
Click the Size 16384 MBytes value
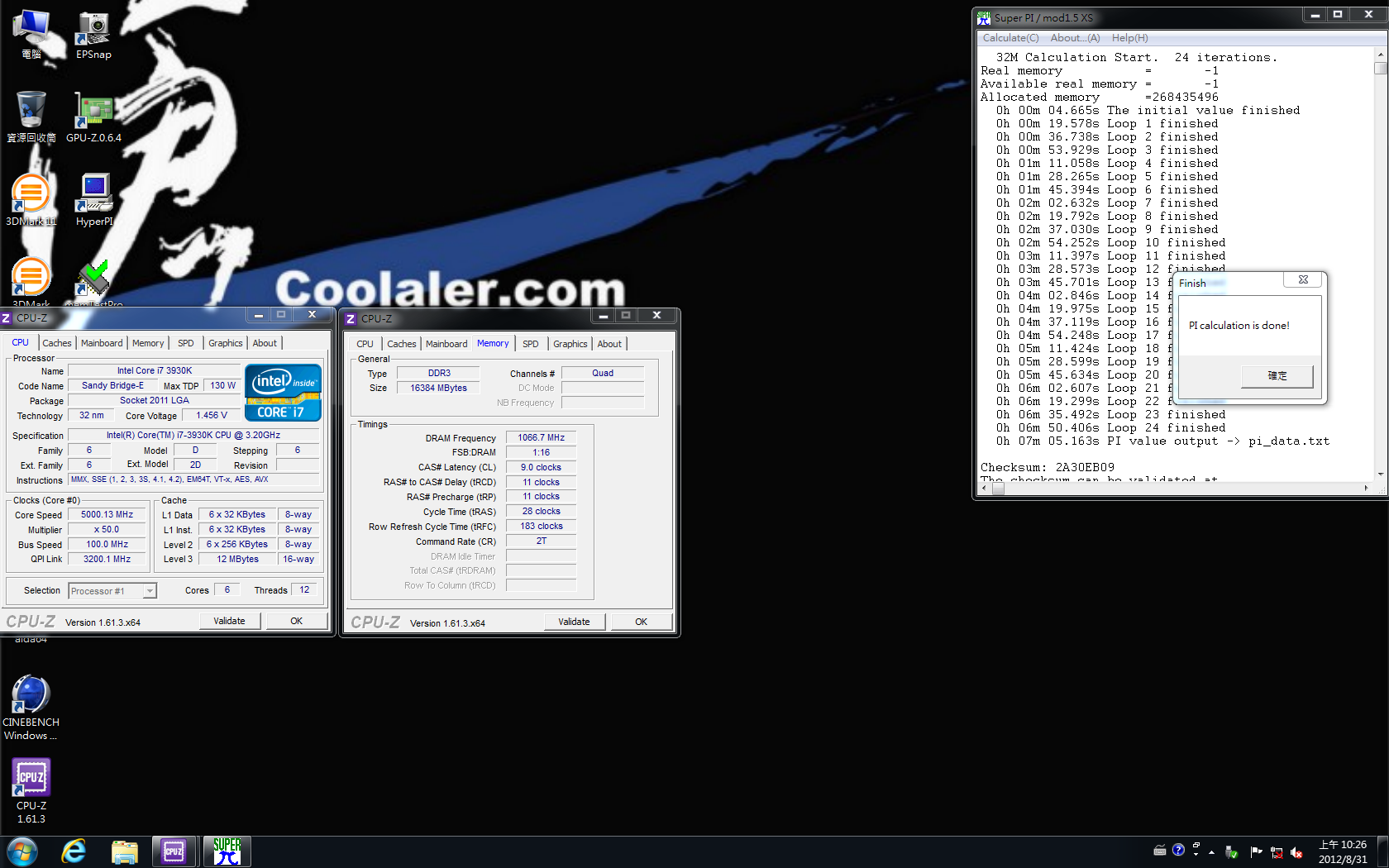point(438,389)
